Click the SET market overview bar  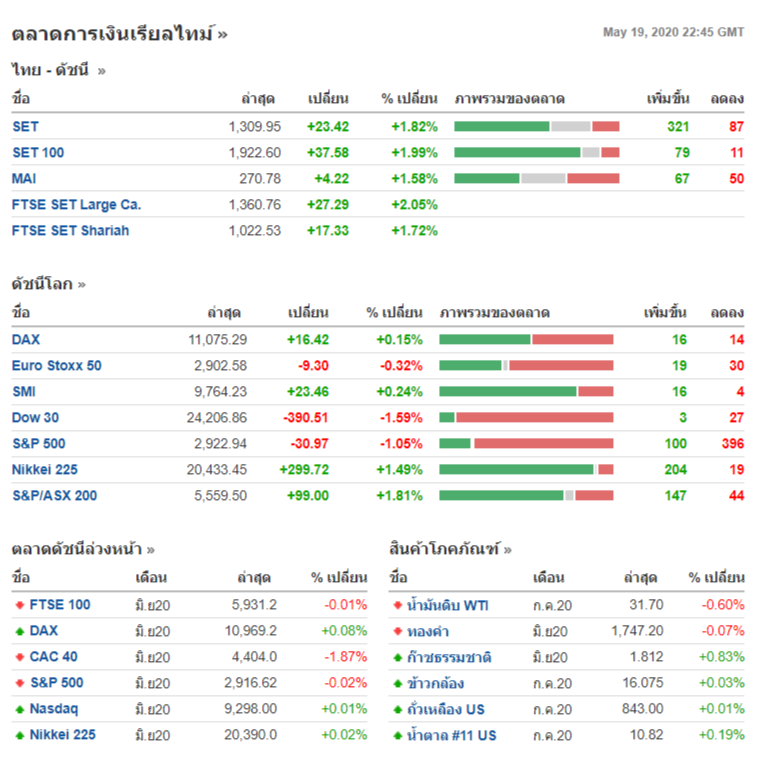[536, 126]
